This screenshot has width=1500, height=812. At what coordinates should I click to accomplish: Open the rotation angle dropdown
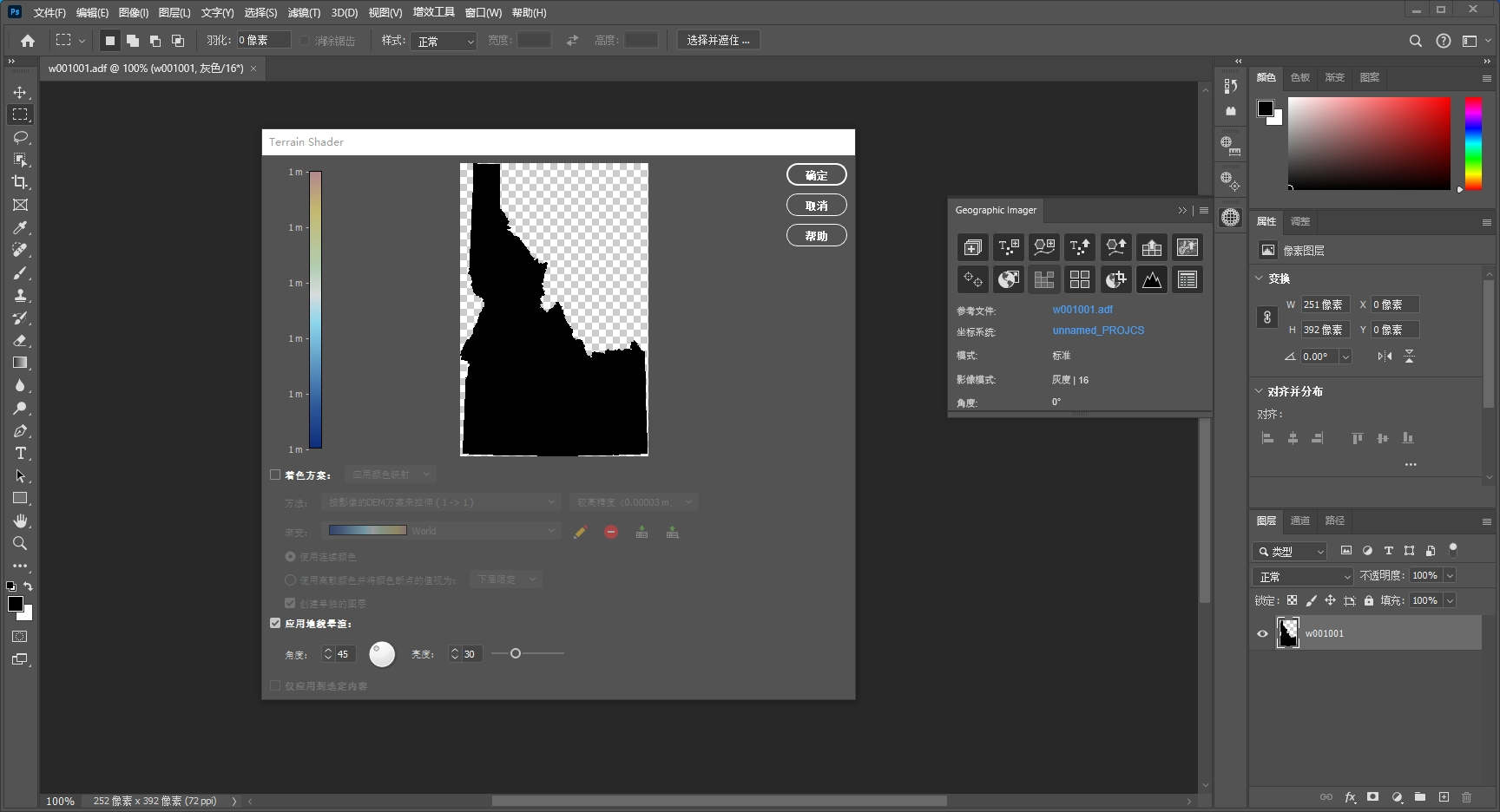pyautogui.click(x=1345, y=357)
